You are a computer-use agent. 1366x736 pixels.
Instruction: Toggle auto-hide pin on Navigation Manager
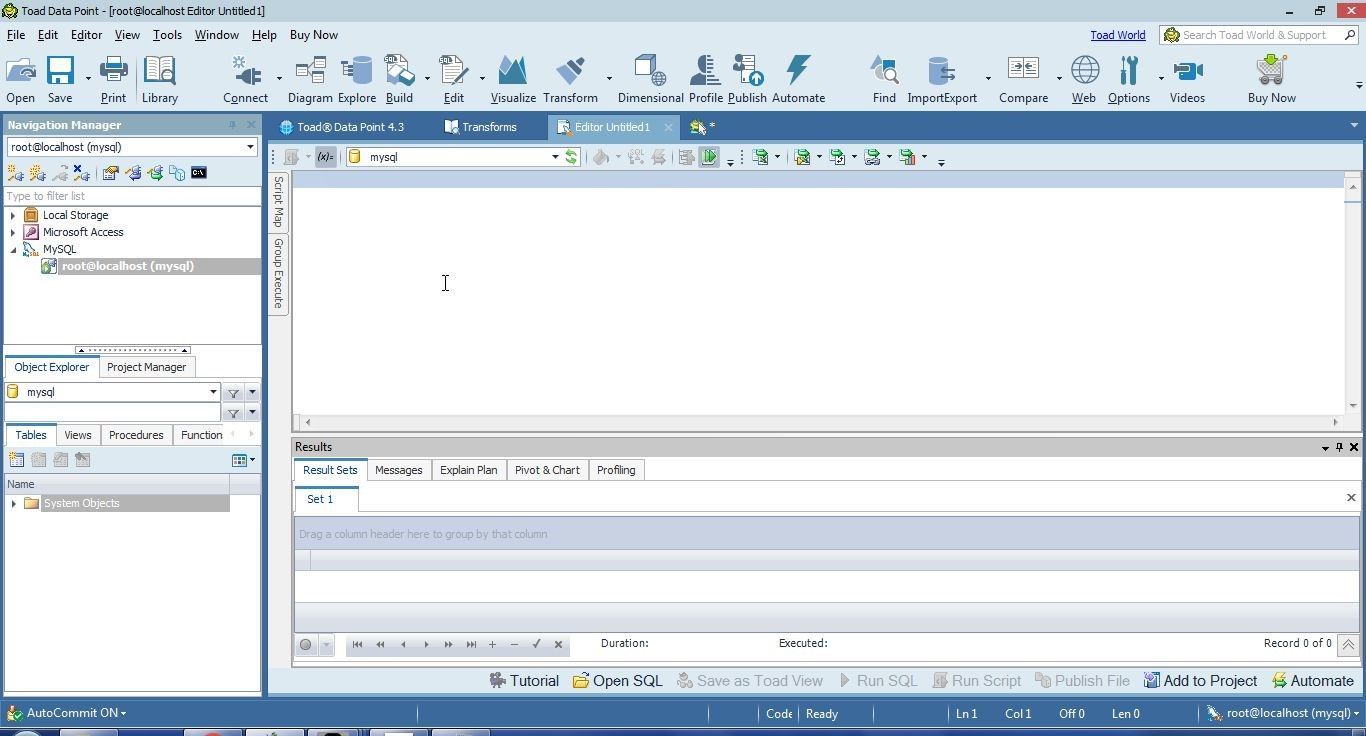pyautogui.click(x=232, y=125)
